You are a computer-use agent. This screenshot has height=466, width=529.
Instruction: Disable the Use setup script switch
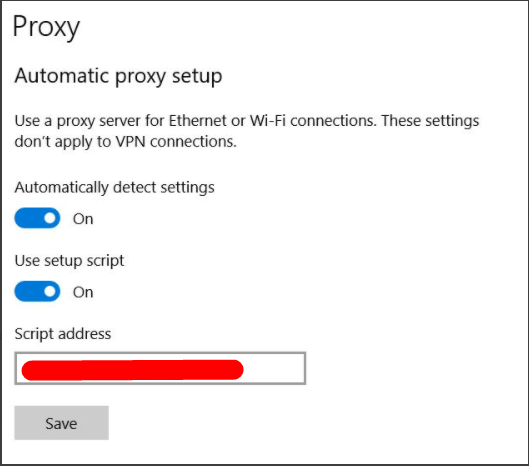point(37,291)
